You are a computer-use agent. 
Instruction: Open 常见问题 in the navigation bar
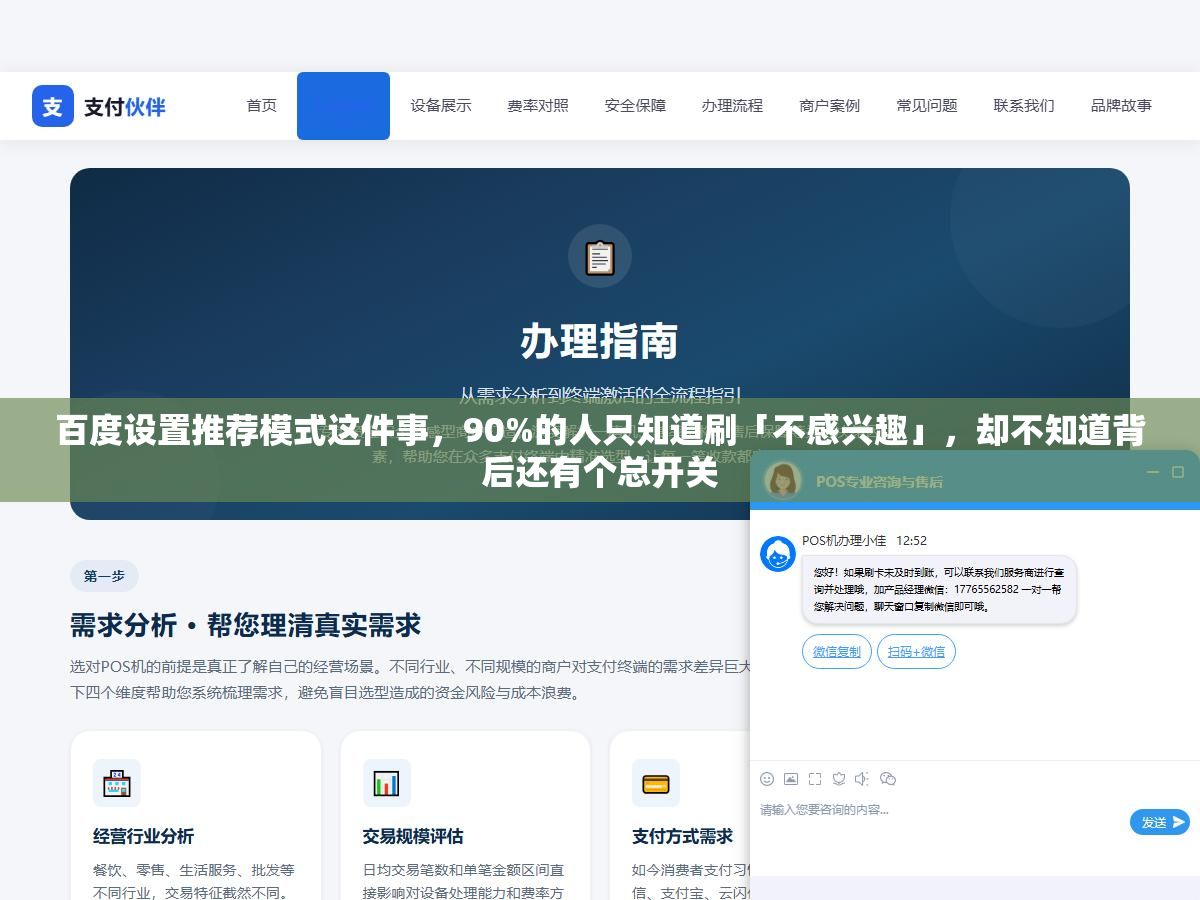[927, 105]
